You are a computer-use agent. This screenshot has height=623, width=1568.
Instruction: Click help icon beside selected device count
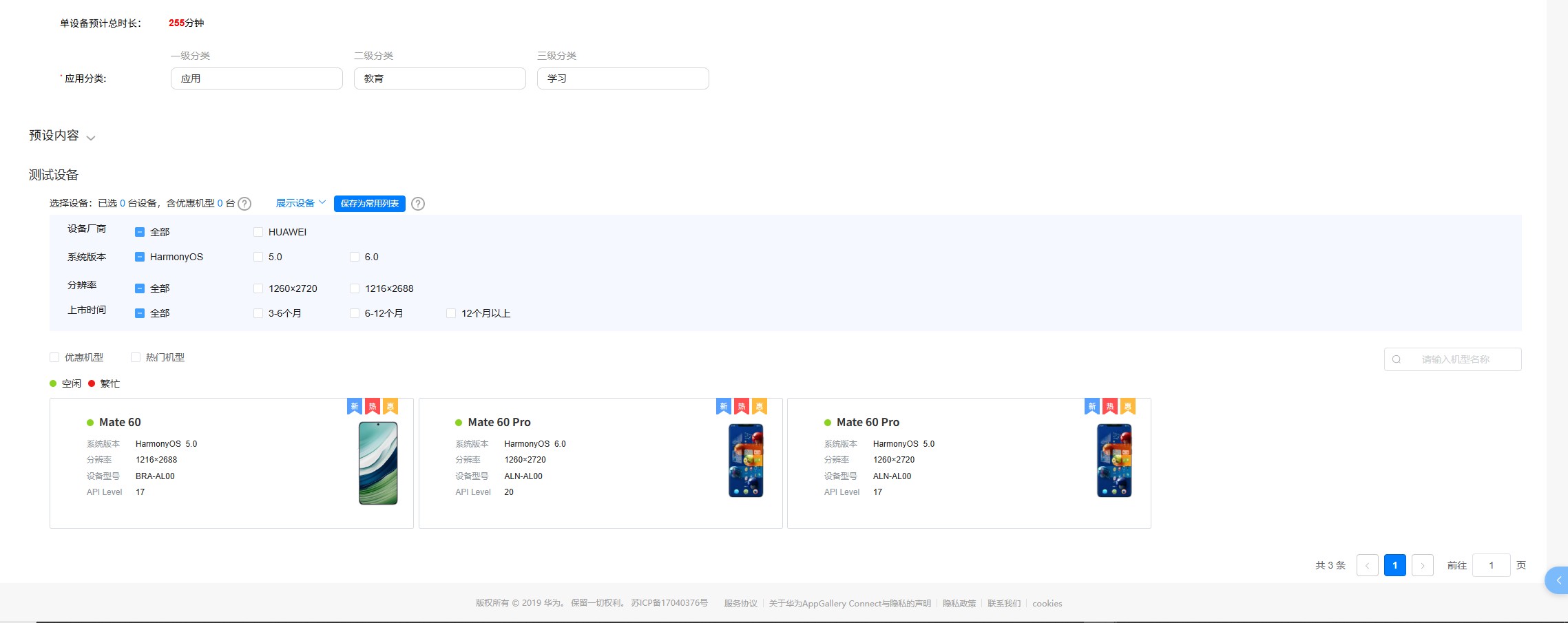pyautogui.click(x=244, y=204)
